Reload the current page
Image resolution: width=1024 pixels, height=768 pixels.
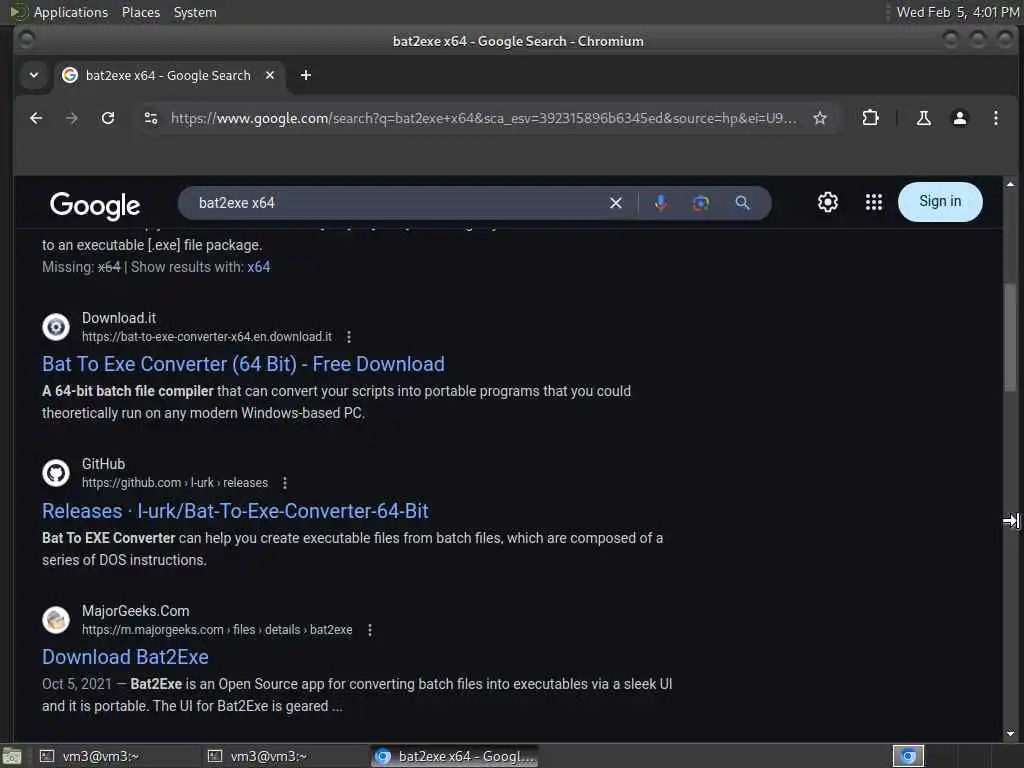pos(108,118)
